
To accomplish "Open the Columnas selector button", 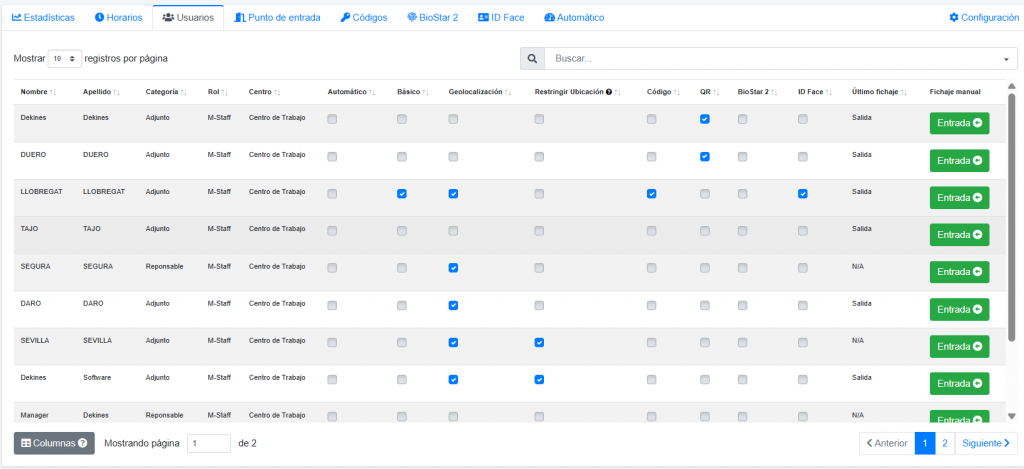I will click(54, 443).
